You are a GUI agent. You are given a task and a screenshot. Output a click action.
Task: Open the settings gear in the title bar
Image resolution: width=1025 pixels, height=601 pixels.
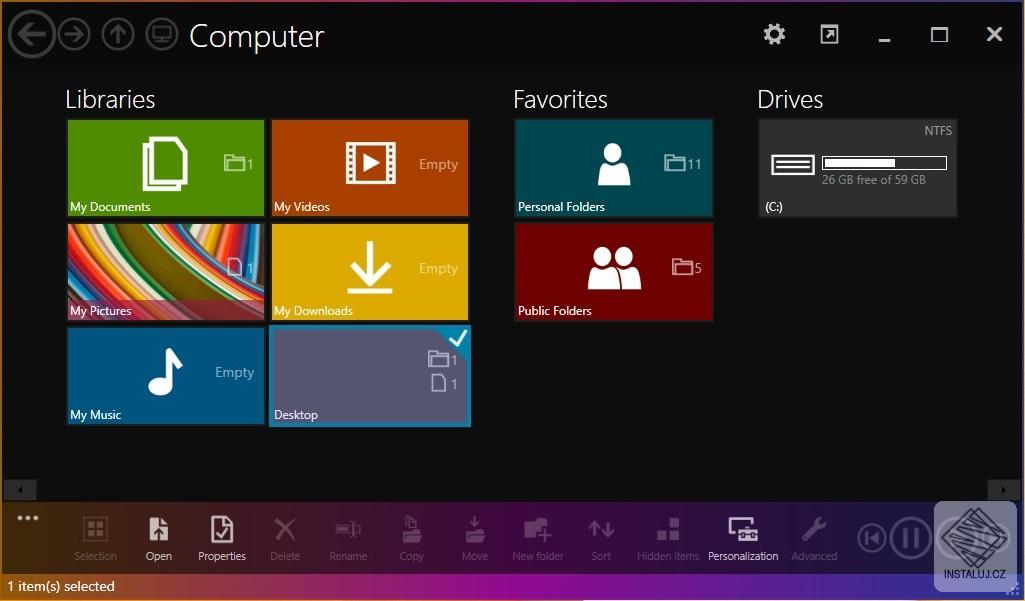click(773, 33)
